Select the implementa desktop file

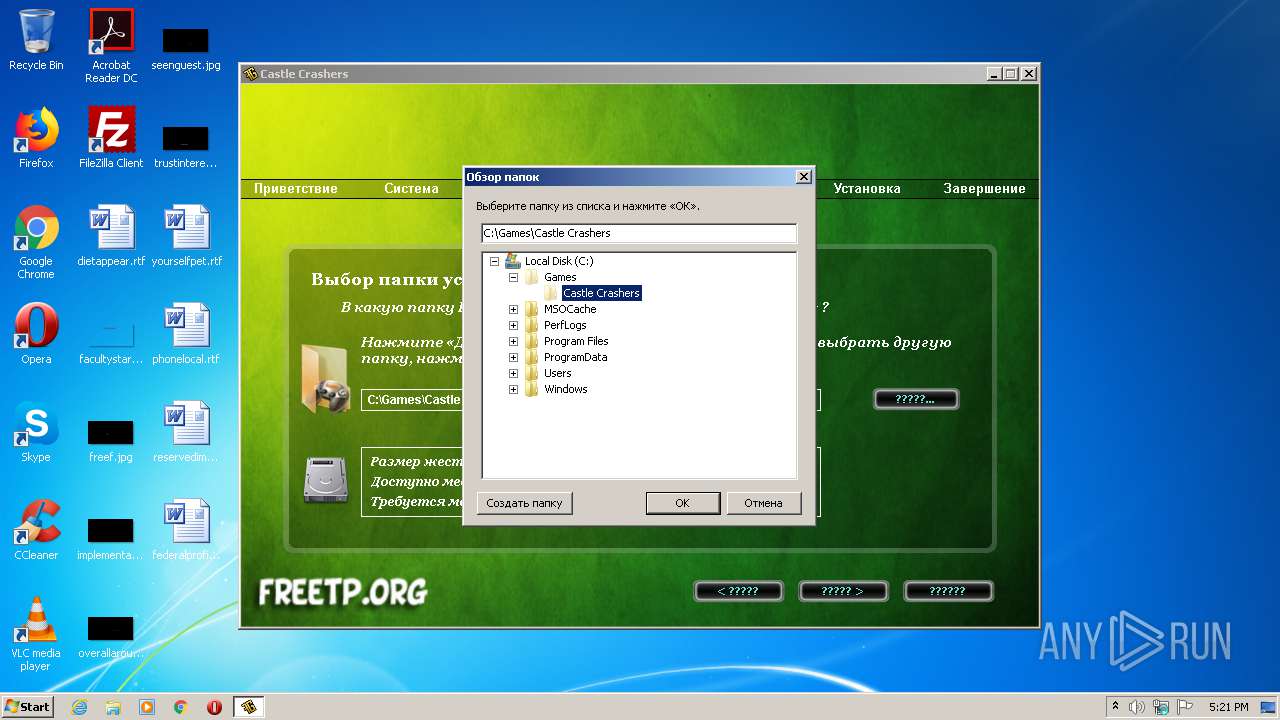coord(111,538)
